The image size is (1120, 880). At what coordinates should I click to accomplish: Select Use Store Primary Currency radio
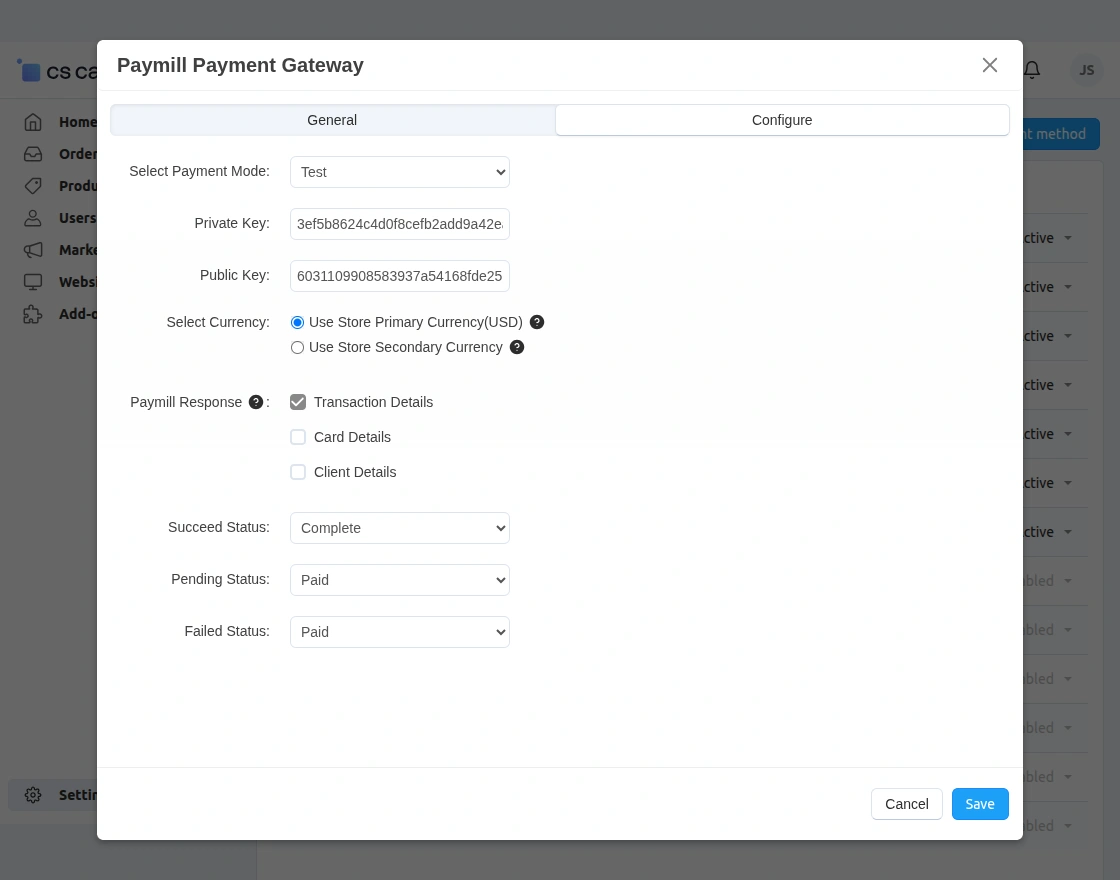click(x=297, y=323)
